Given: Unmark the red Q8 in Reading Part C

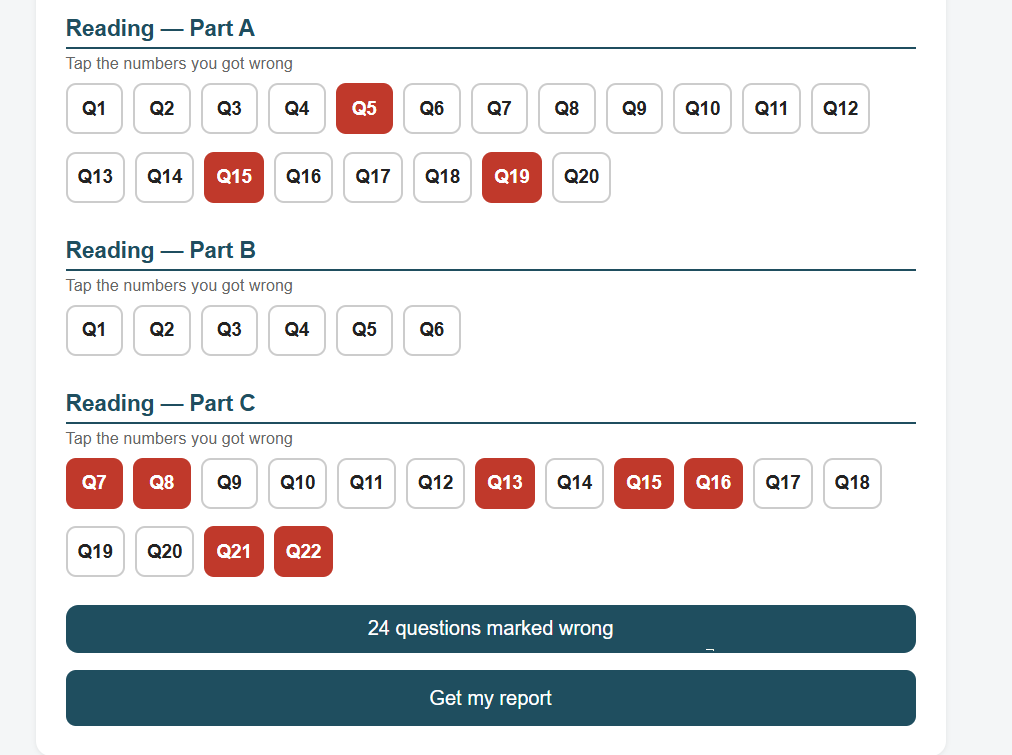Looking at the screenshot, I should 162,483.
